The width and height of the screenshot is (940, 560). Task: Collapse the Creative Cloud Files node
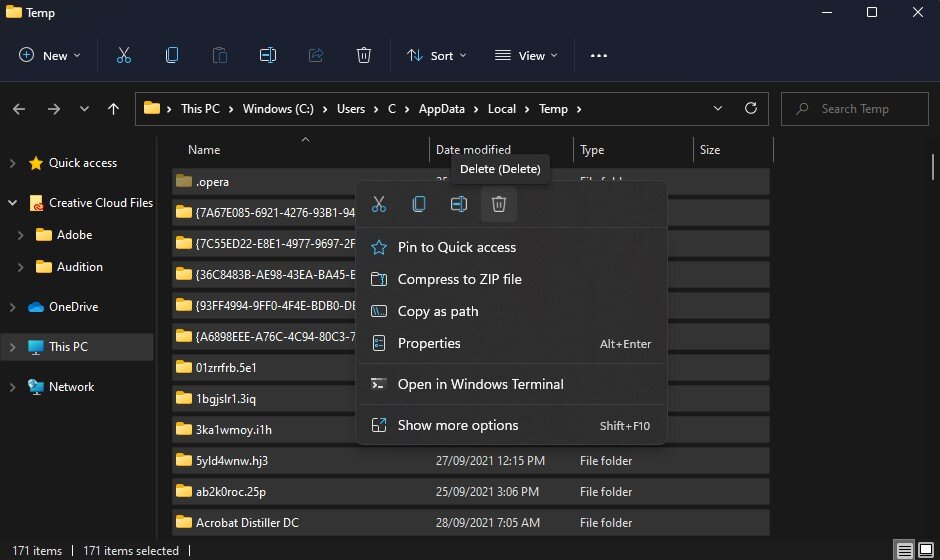pyautogui.click(x=13, y=203)
